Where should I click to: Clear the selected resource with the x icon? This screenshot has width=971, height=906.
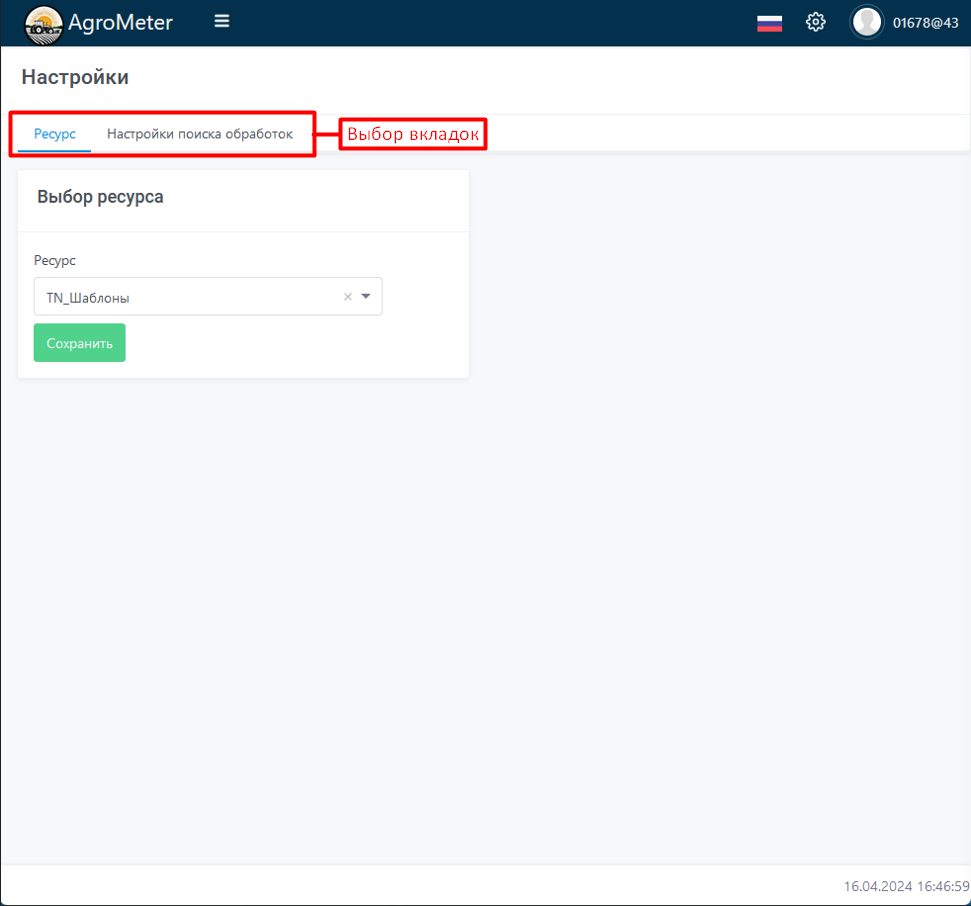tap(348, 297)
